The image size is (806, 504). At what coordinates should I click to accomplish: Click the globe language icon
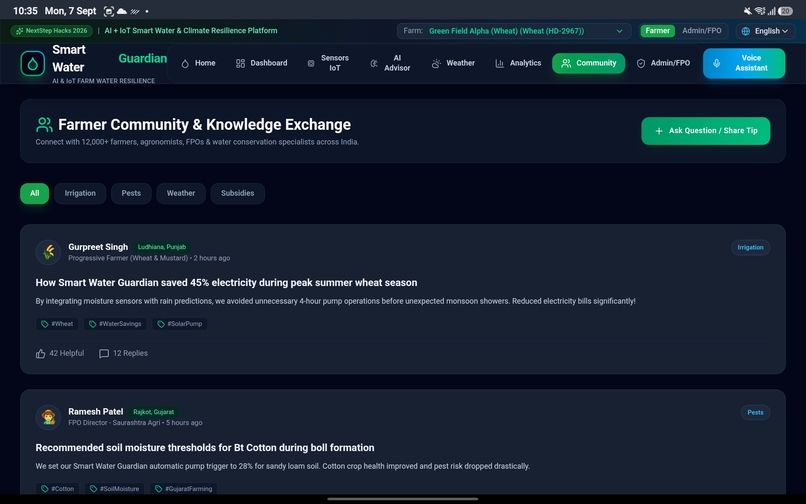pos(745,31)
